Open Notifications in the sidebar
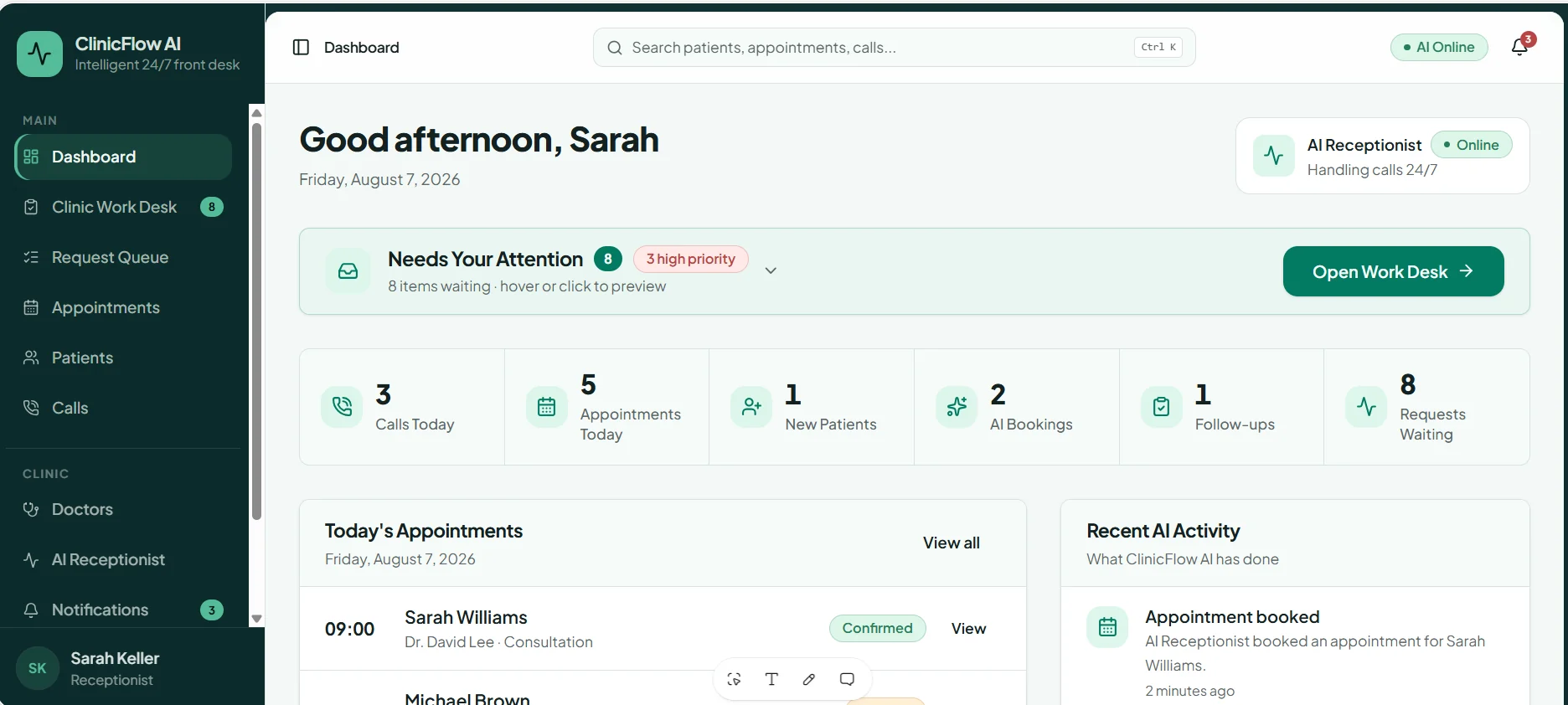 [x=123, y=610]
